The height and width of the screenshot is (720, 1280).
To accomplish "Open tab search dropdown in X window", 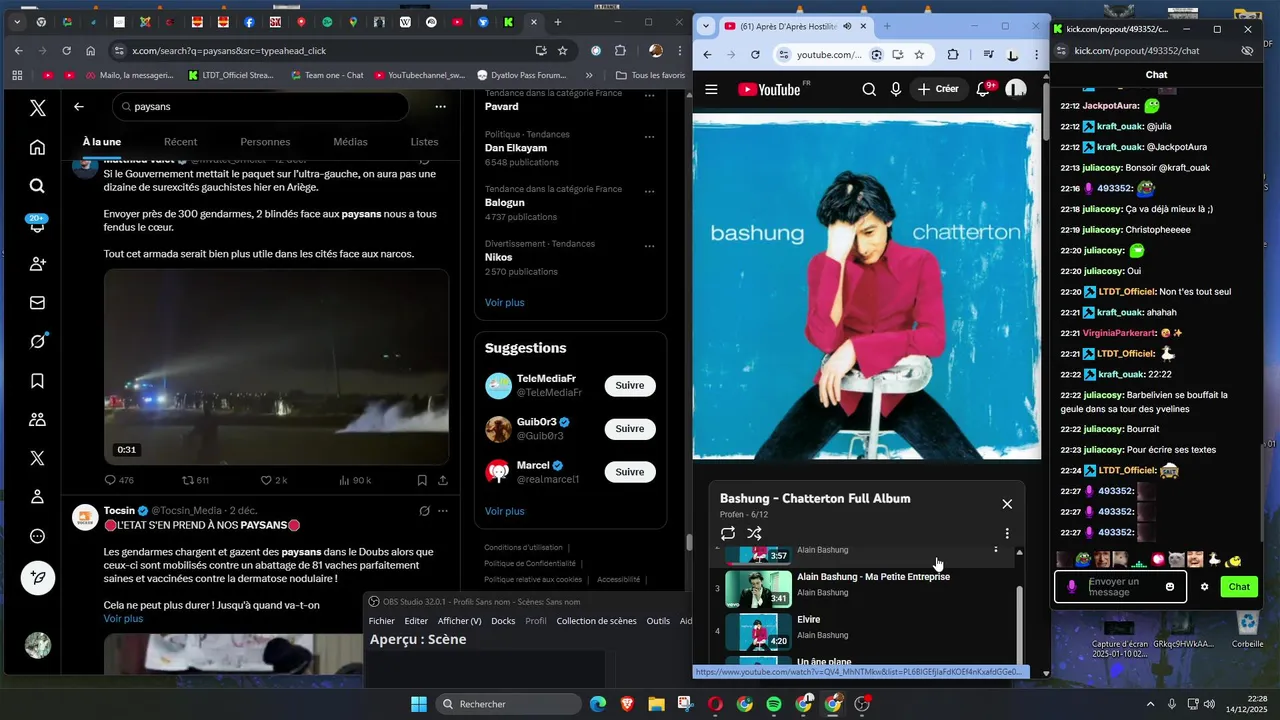I will pos(16,22).
